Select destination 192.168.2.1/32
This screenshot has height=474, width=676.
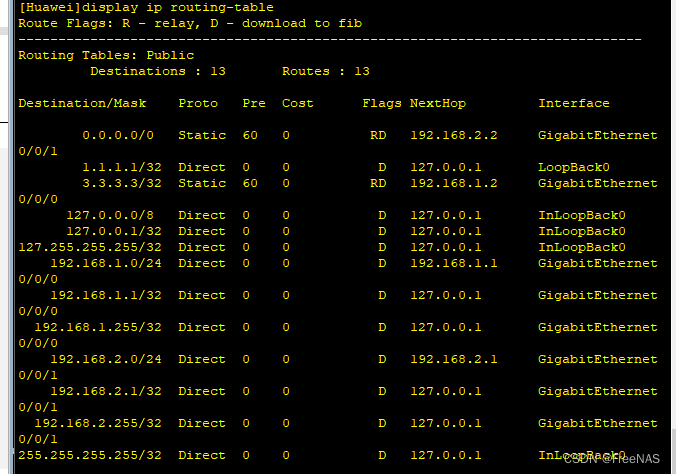coord(106,391)
